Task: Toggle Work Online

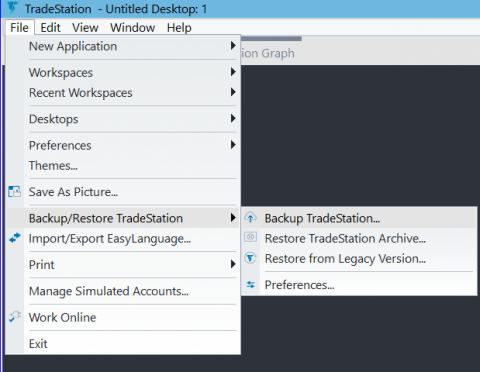Action: point(123,317)
